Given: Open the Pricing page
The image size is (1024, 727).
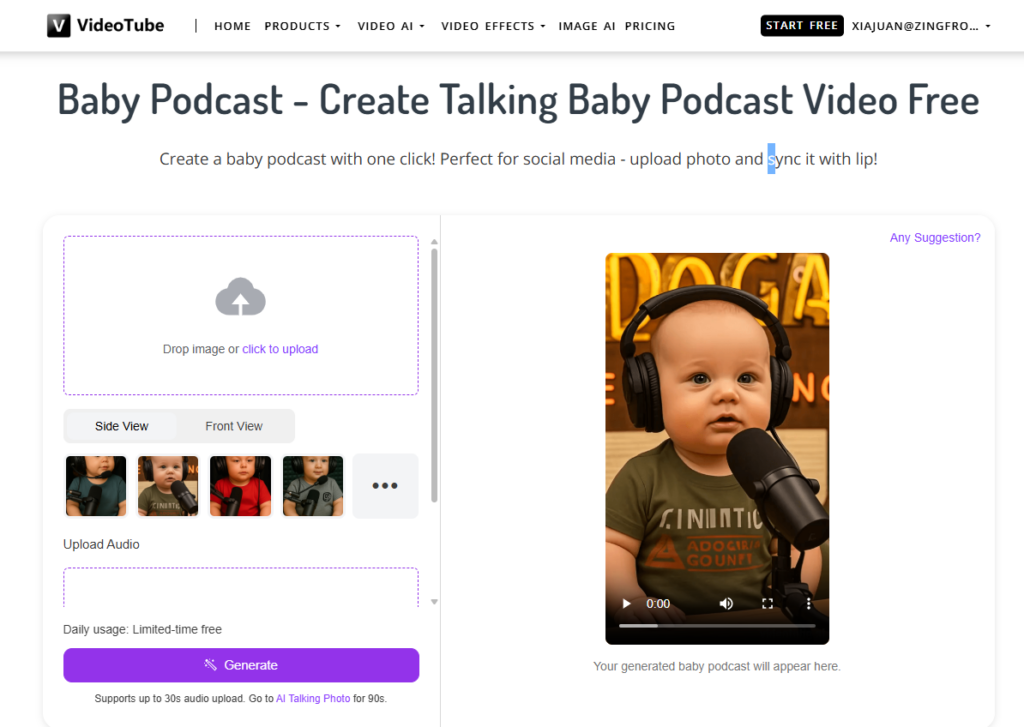Looking at the screenshot, I should [650, 26].
